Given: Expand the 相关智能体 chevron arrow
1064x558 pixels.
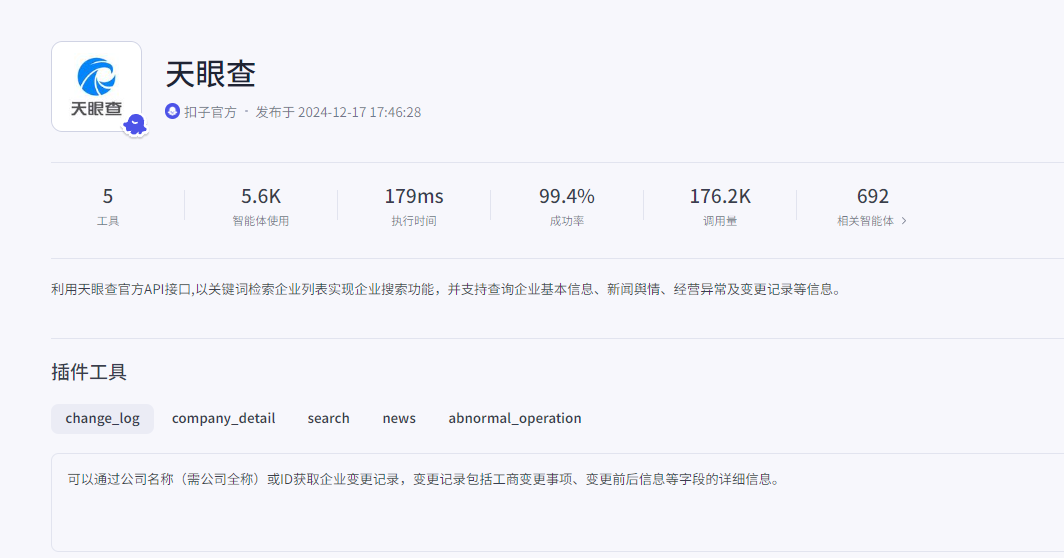Looking at the screenshot, I should point(904,221).
